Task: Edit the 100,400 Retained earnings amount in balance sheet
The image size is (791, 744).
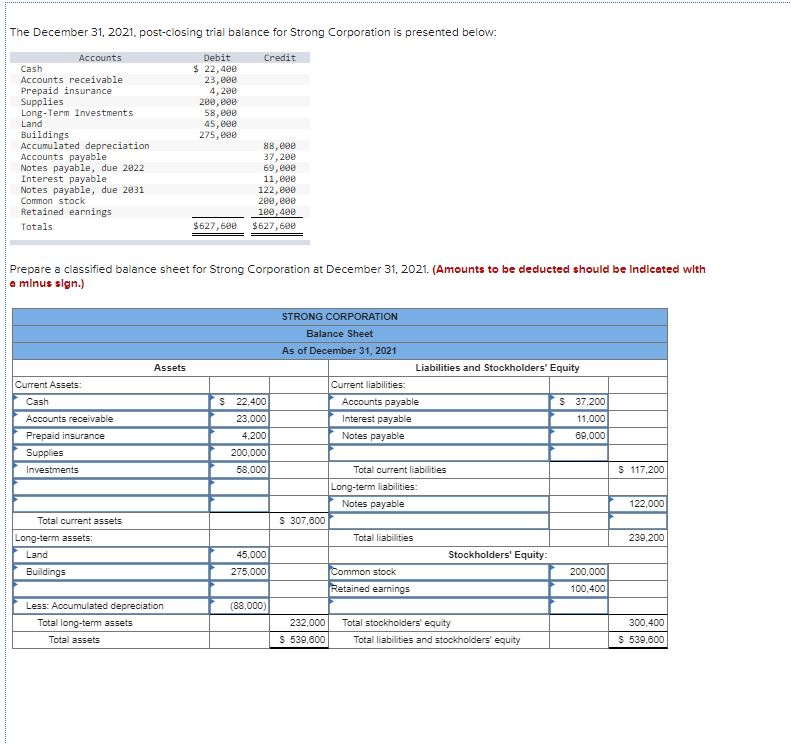Action: coord(579,589)
